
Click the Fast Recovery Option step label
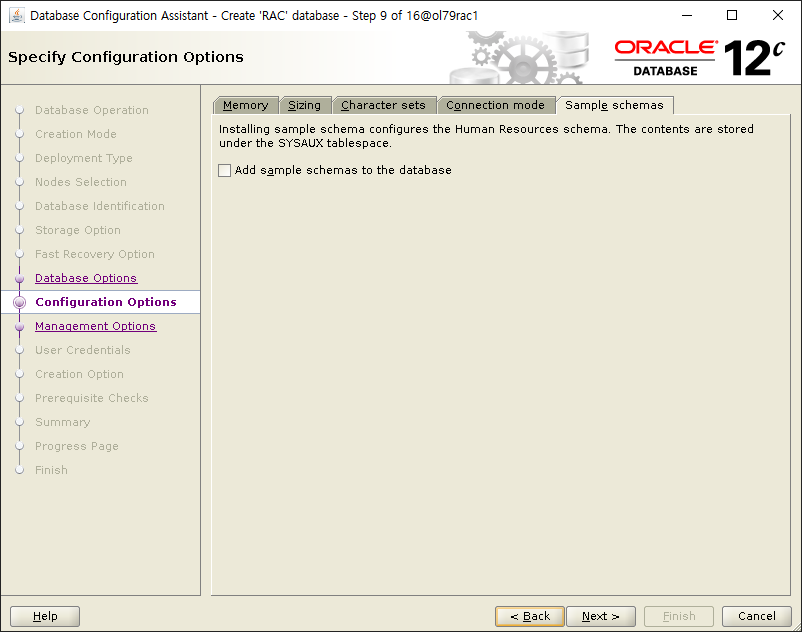pyautogui.click(x=95, y=254)
